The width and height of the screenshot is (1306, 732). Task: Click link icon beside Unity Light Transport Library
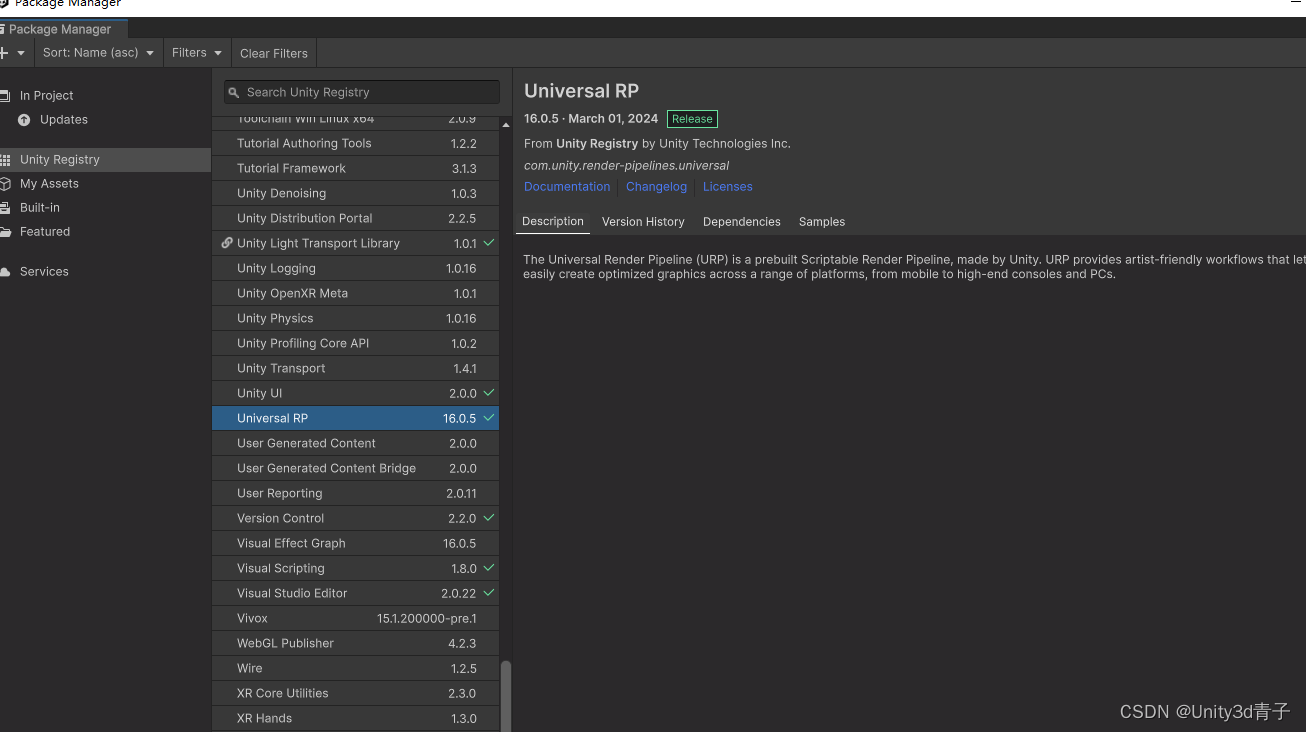coord(227,243)
